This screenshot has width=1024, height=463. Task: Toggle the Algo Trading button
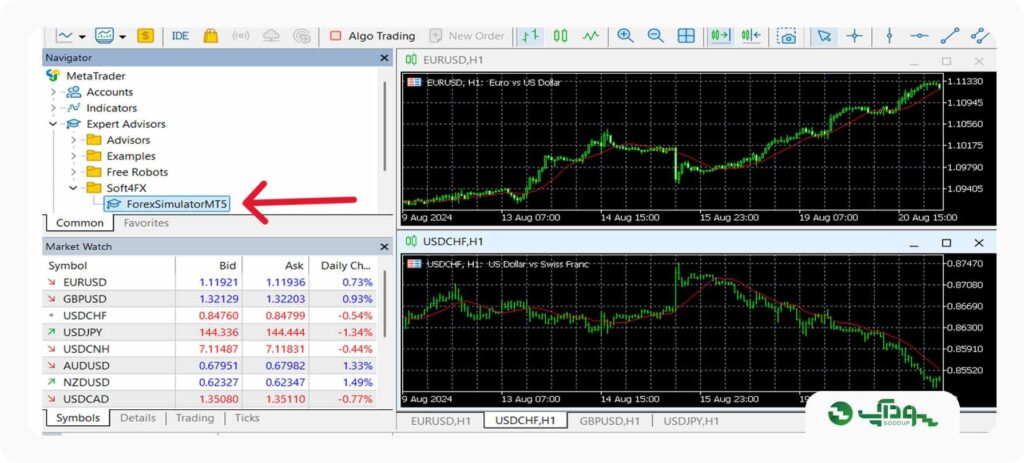372,36
